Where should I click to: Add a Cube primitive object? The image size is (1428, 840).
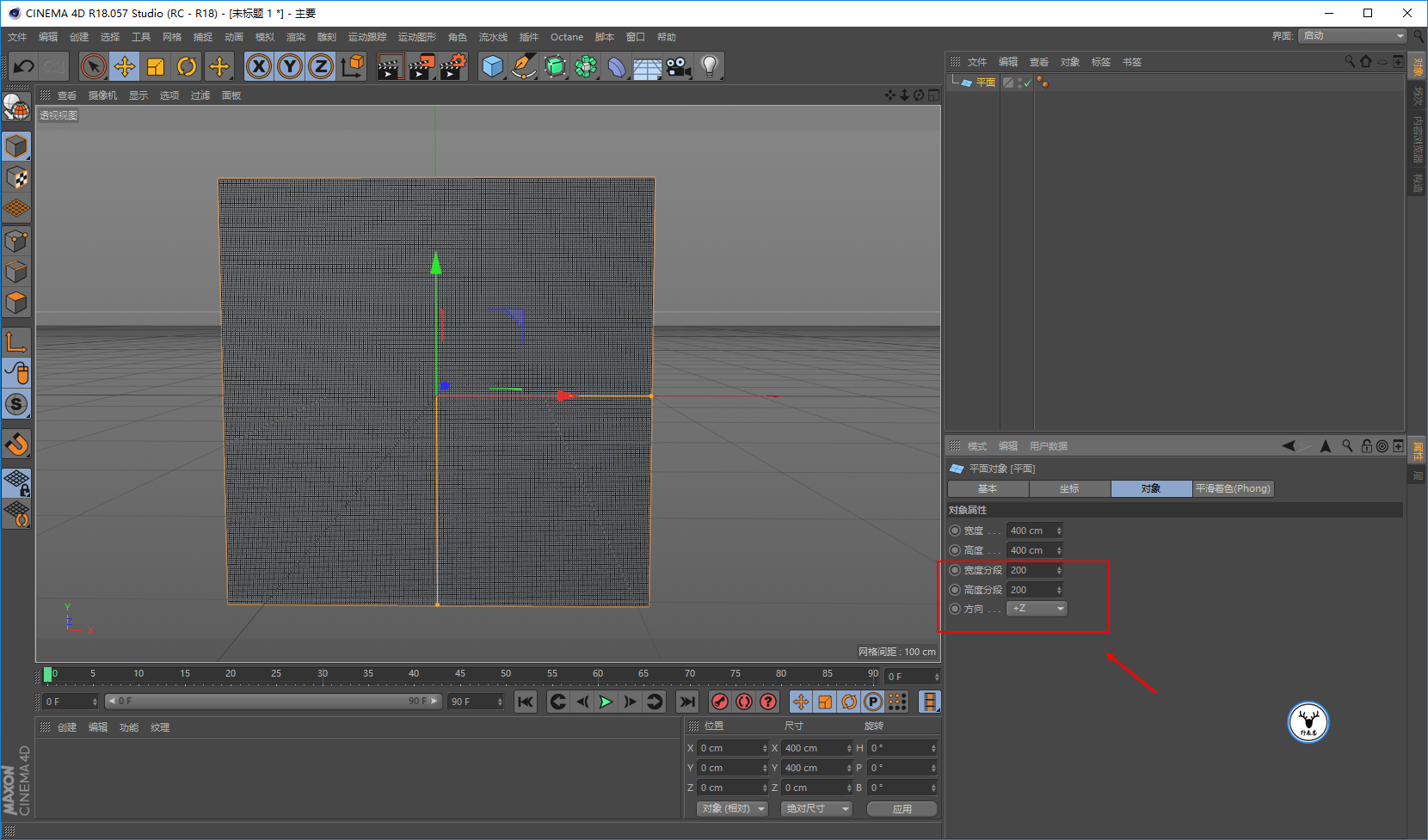tap(492, 66)
